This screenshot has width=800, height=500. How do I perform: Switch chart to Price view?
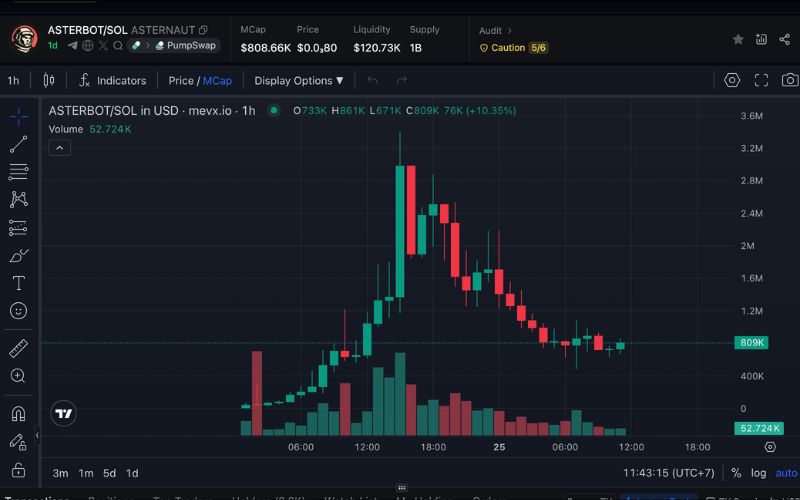click(181, 81)
